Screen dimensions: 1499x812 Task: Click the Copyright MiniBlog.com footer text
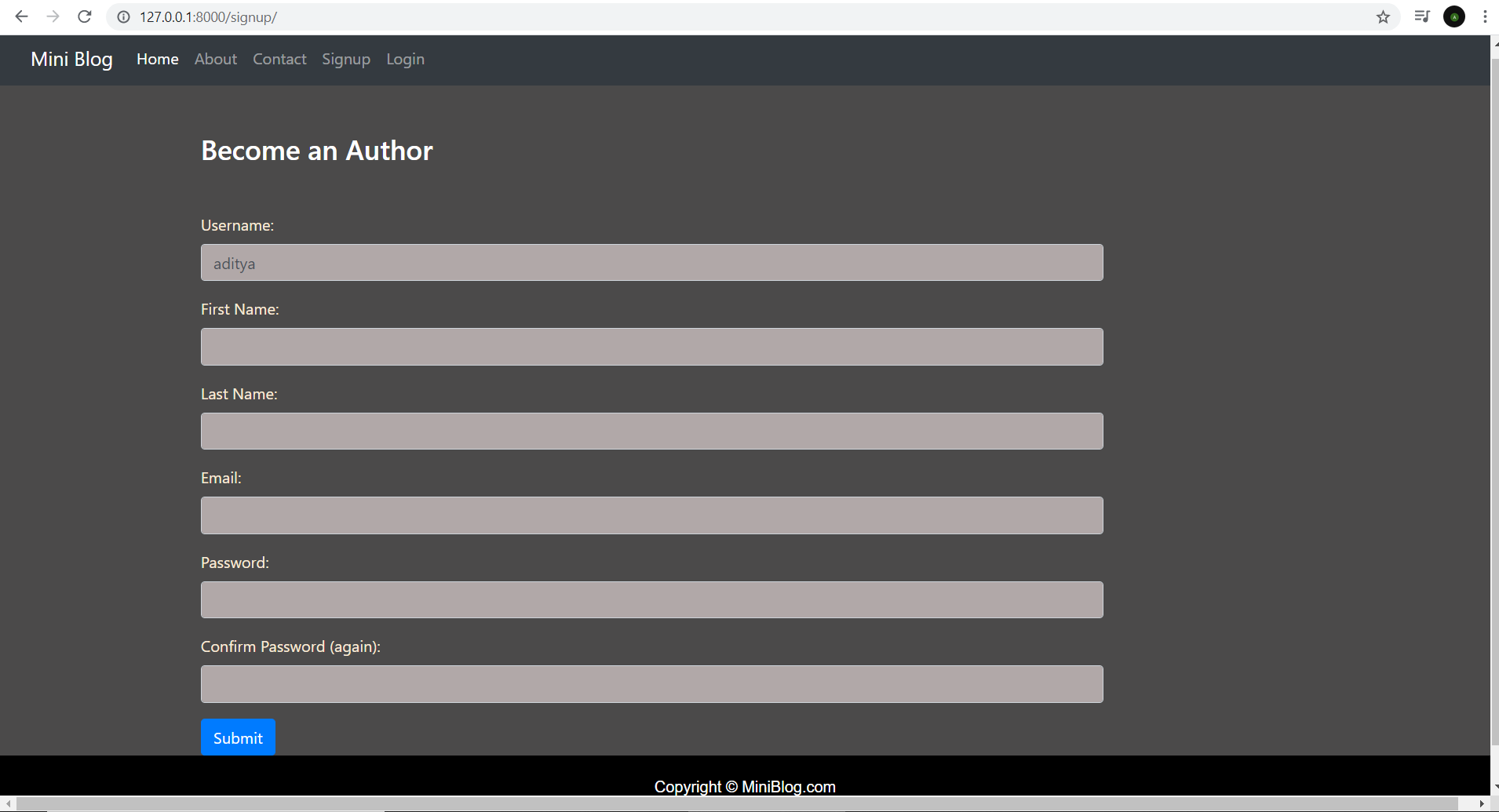(745, 787)
